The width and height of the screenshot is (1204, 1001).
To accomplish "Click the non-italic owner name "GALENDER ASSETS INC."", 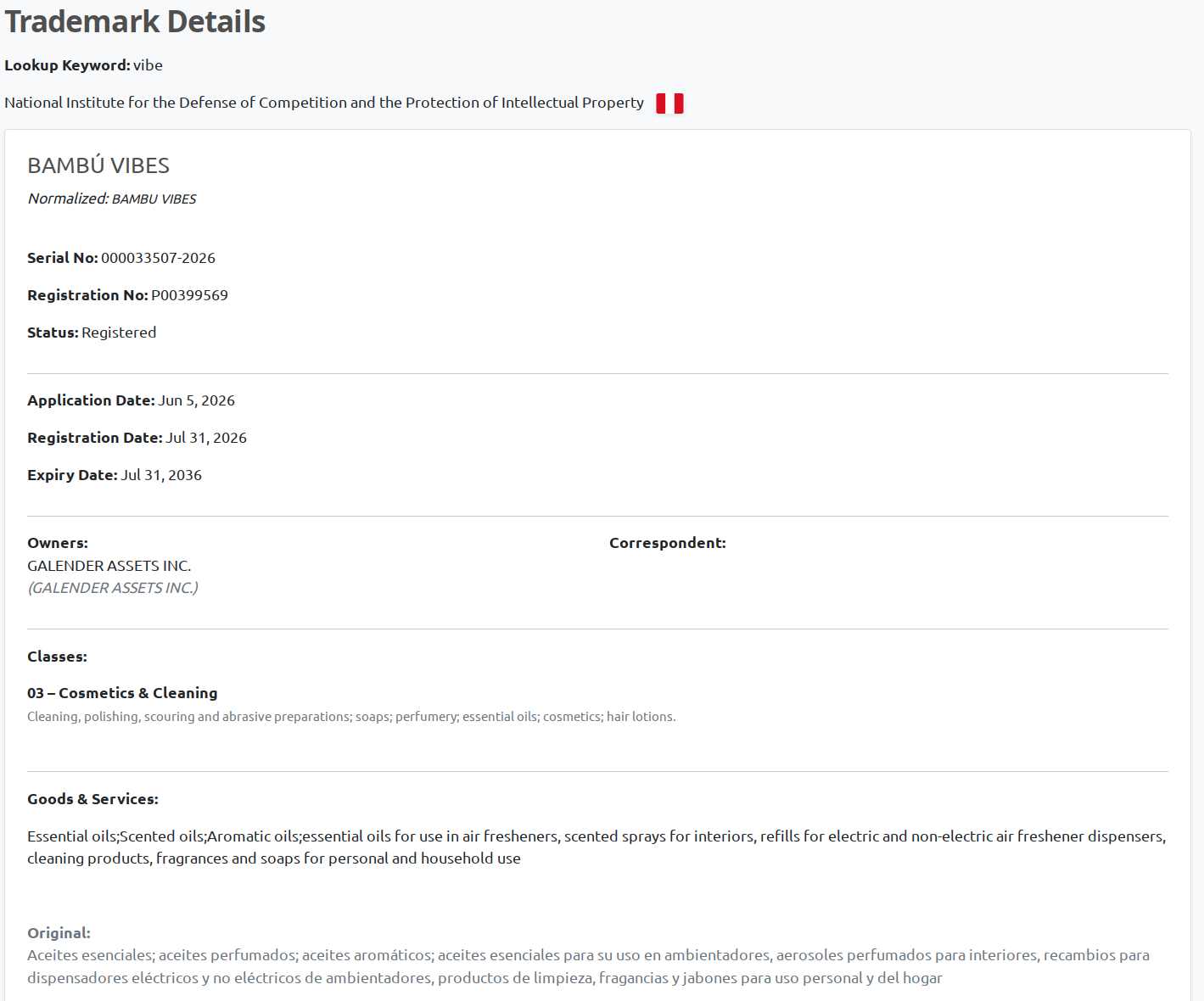I will click(x=109, y=566).
